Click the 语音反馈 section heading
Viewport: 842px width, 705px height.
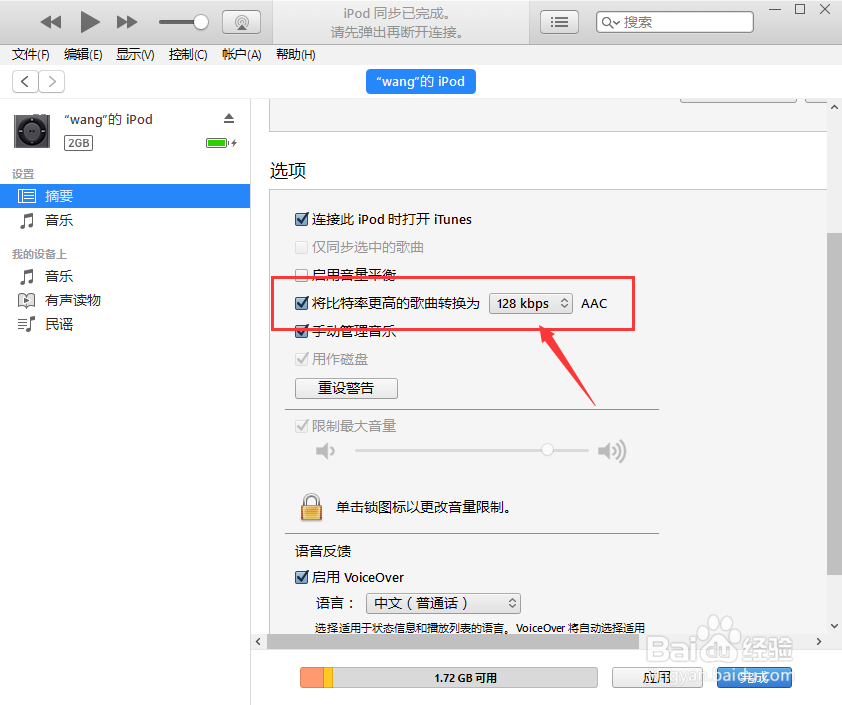323,551
